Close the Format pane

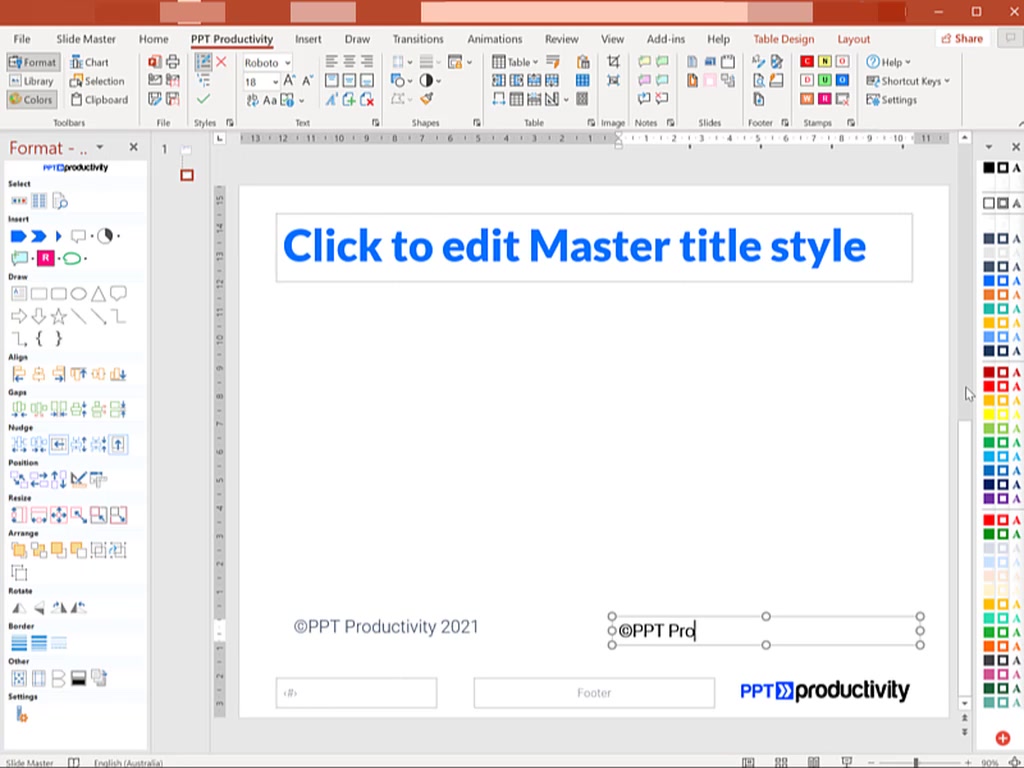tap(134, 148)
